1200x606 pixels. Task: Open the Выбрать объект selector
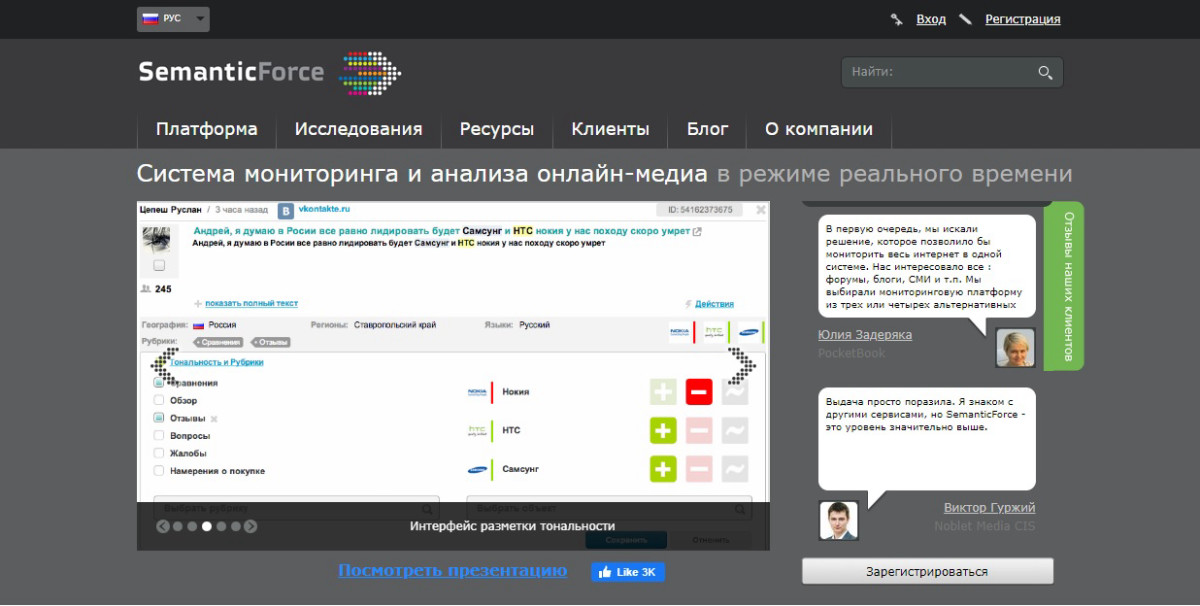tap(610, 507)
